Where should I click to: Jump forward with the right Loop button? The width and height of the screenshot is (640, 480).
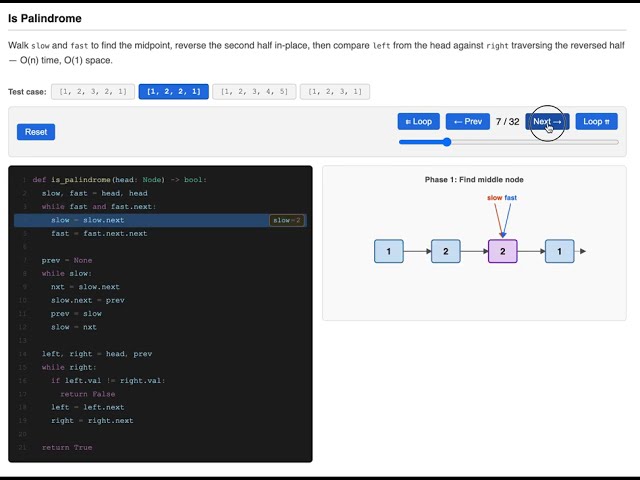(596, 121)
